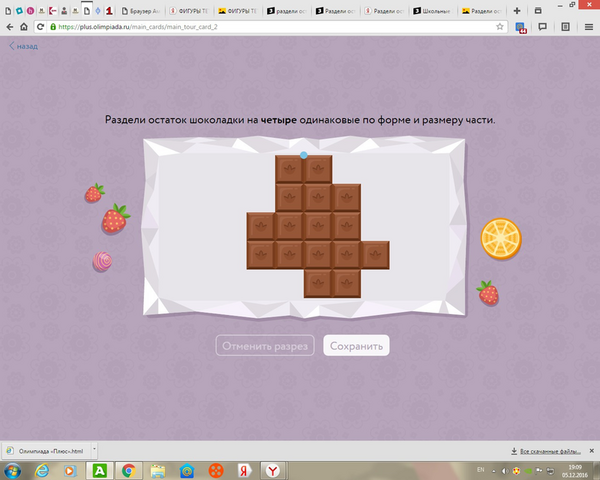Viewport: 600px width, 480px height.
Task: Open 'Все скачанные файлы' downloads link
Action: tap(546, 451)
